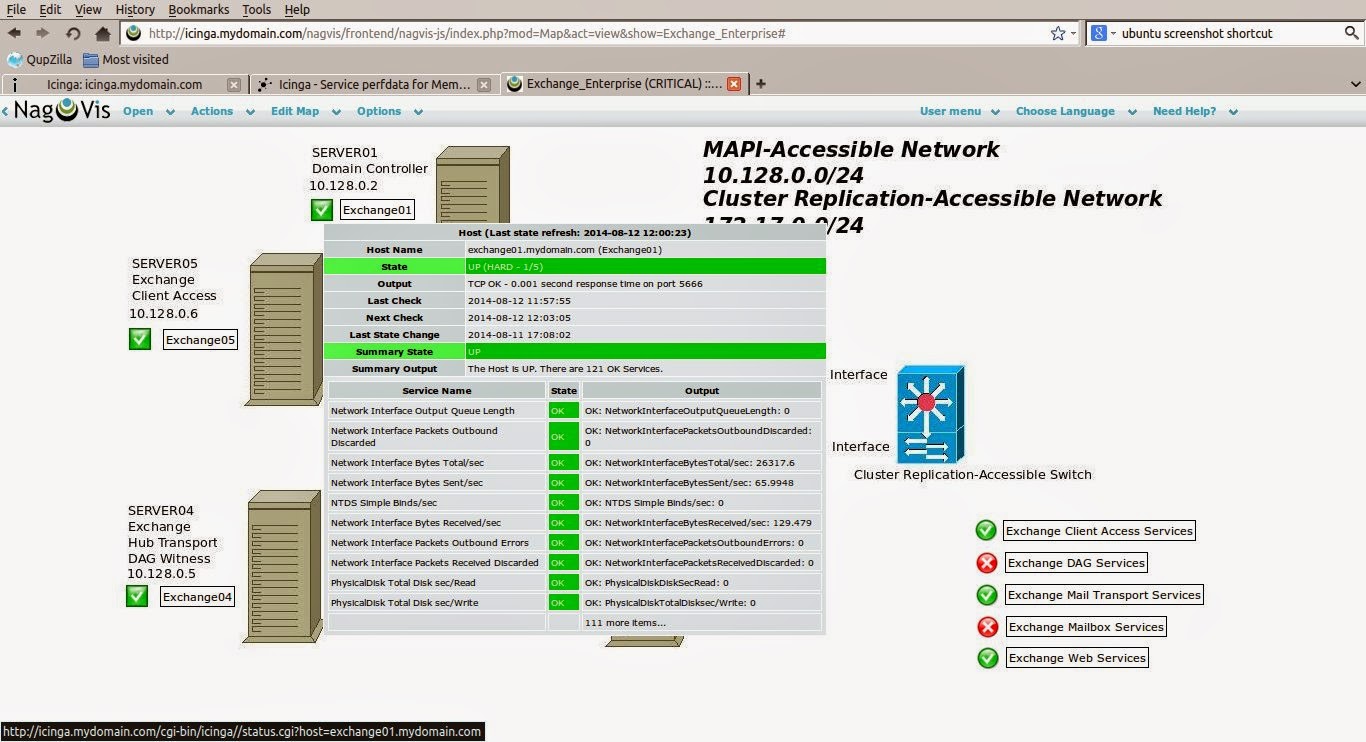Click the green status icon for SERVER01
The height and width of the screenshot is (742, 1366).
(321, 209)
